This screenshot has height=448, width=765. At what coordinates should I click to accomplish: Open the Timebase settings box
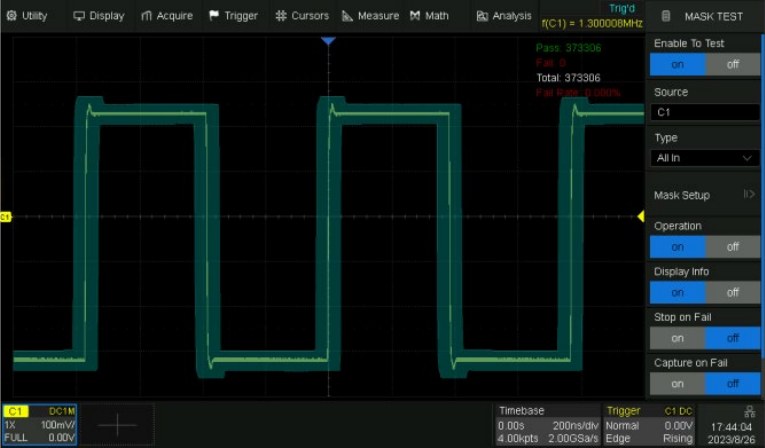click(548, 425)
